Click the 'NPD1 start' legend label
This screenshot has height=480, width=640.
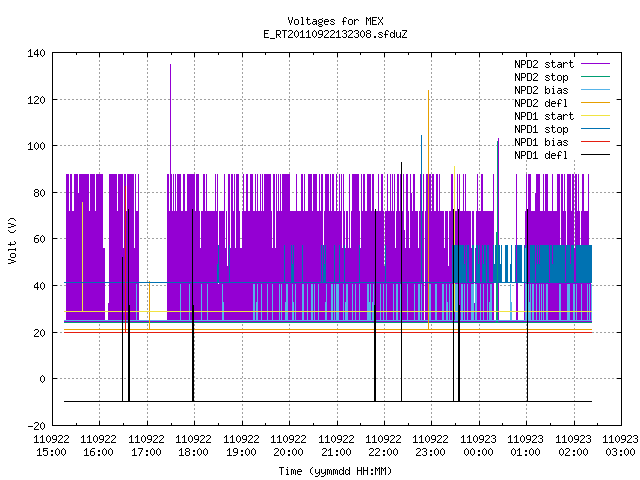pos(544,116)
